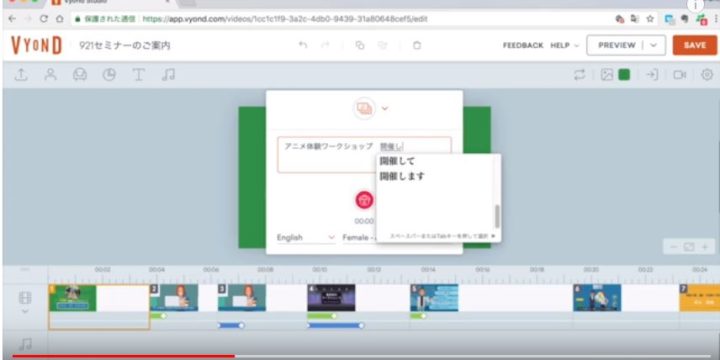Click the PREVIEW button
The image size is (720, 360).
617,45
